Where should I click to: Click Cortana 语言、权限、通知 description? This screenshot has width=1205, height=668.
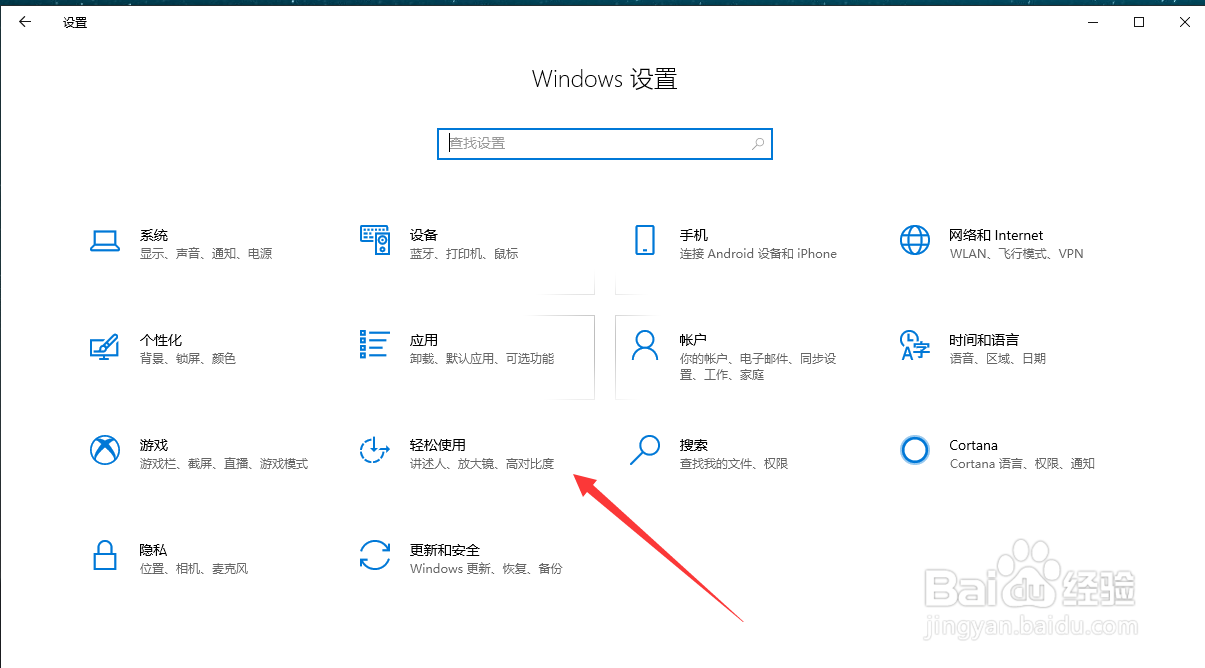coord(1022,464)
